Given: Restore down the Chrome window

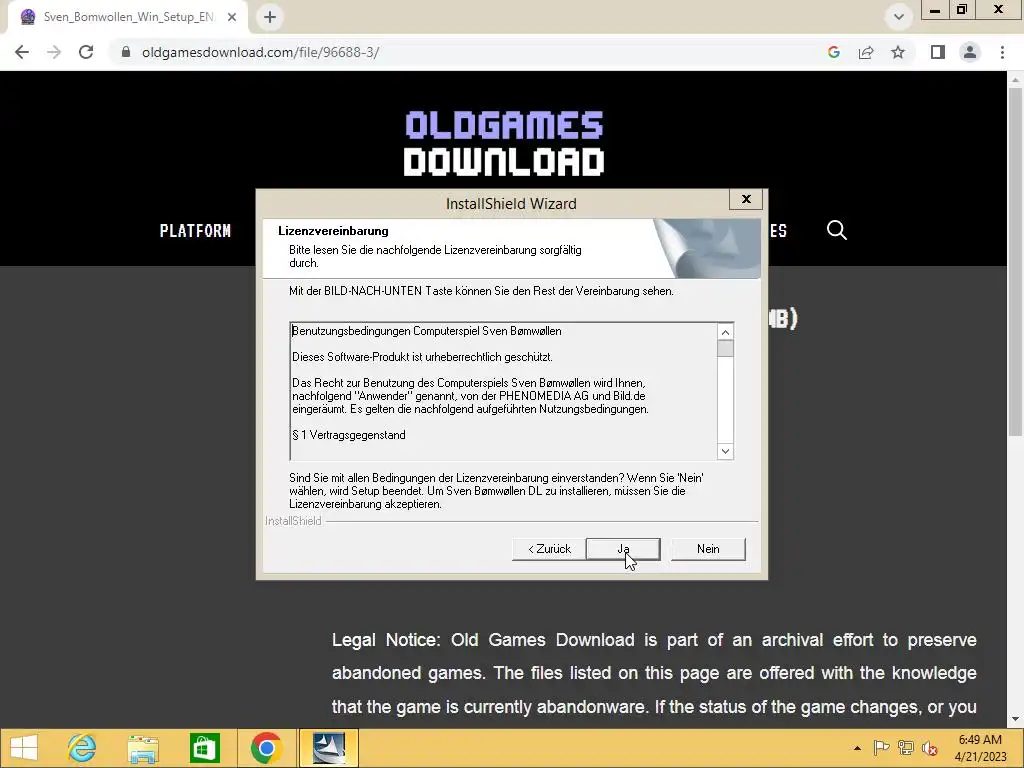Looking at the screenshot, I should tap(962, 10).
